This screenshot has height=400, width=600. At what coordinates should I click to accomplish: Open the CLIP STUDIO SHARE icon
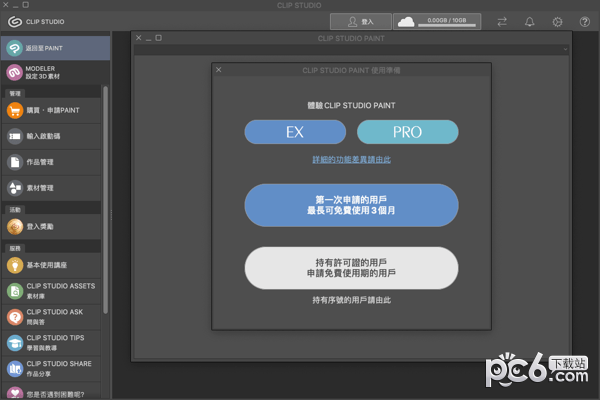[15, 369]
